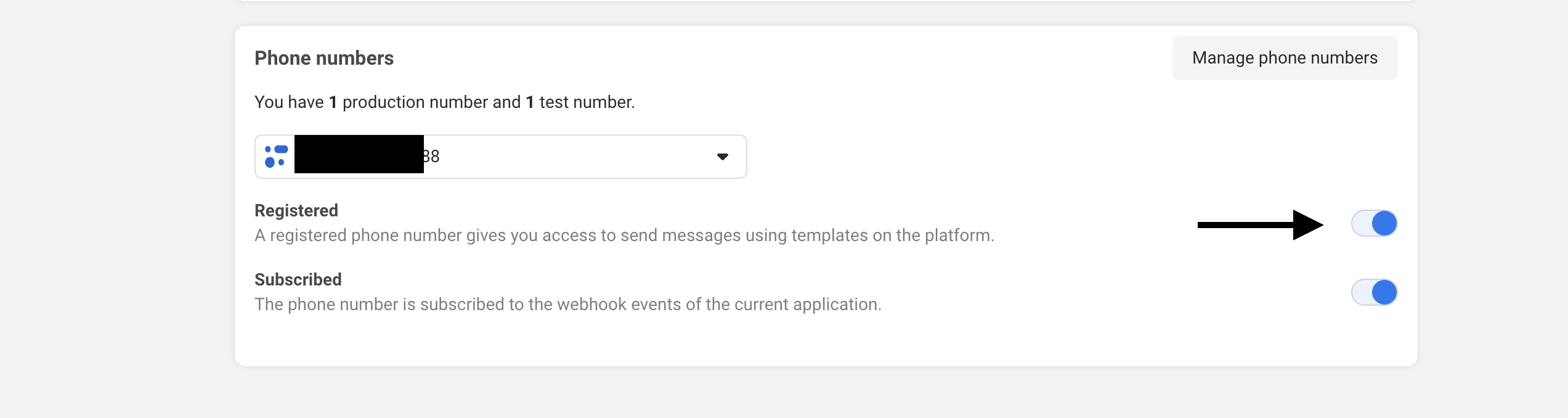Viewport: 1568px width, 418px height.
Task: Open Manage phone numbers
Action: click(x=1285, y=58)
